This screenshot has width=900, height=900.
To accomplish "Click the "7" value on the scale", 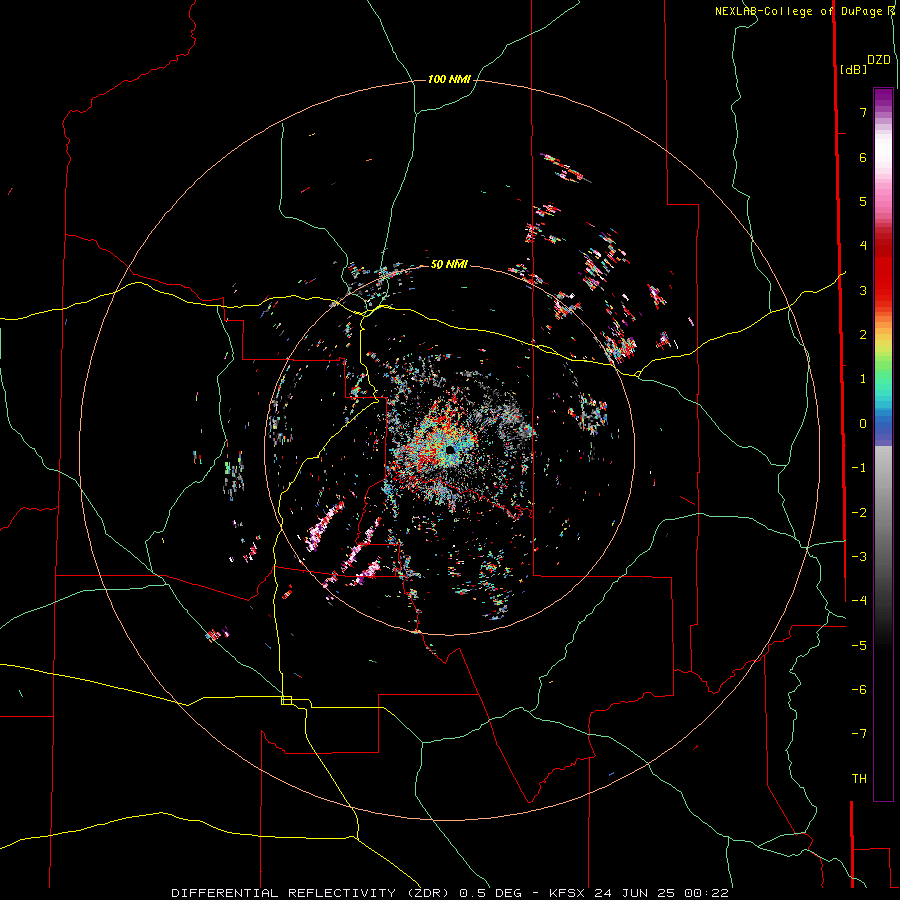I will coord(863,112).
